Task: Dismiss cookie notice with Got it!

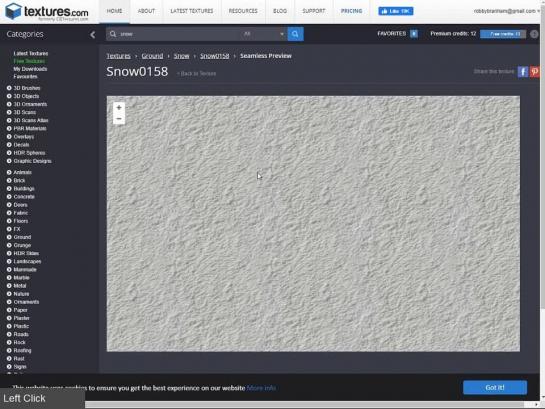Action: (495, 387)
